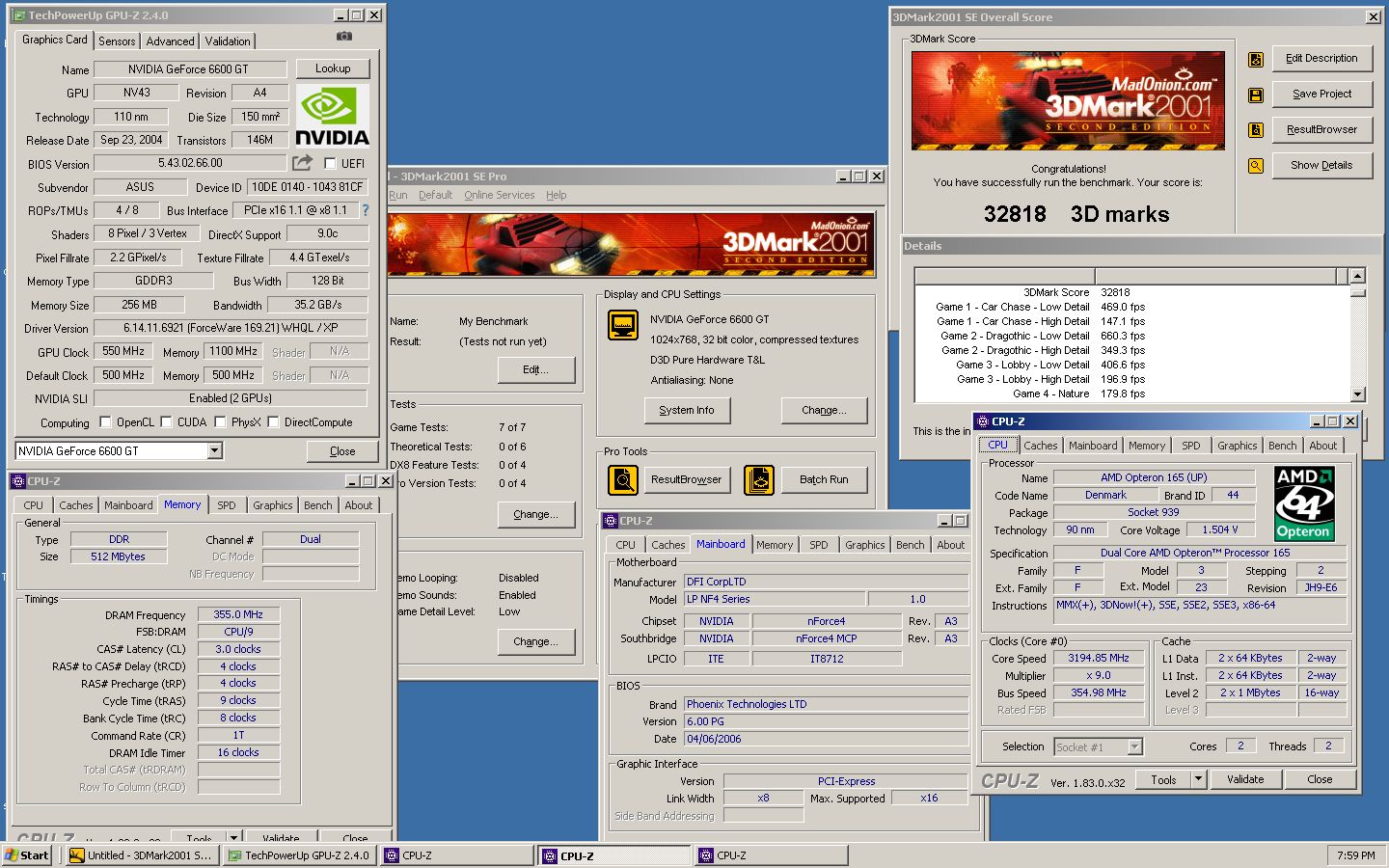Click GPU-Z screenshot camera icon
The image size is (1389, 868).
point(344,37)
